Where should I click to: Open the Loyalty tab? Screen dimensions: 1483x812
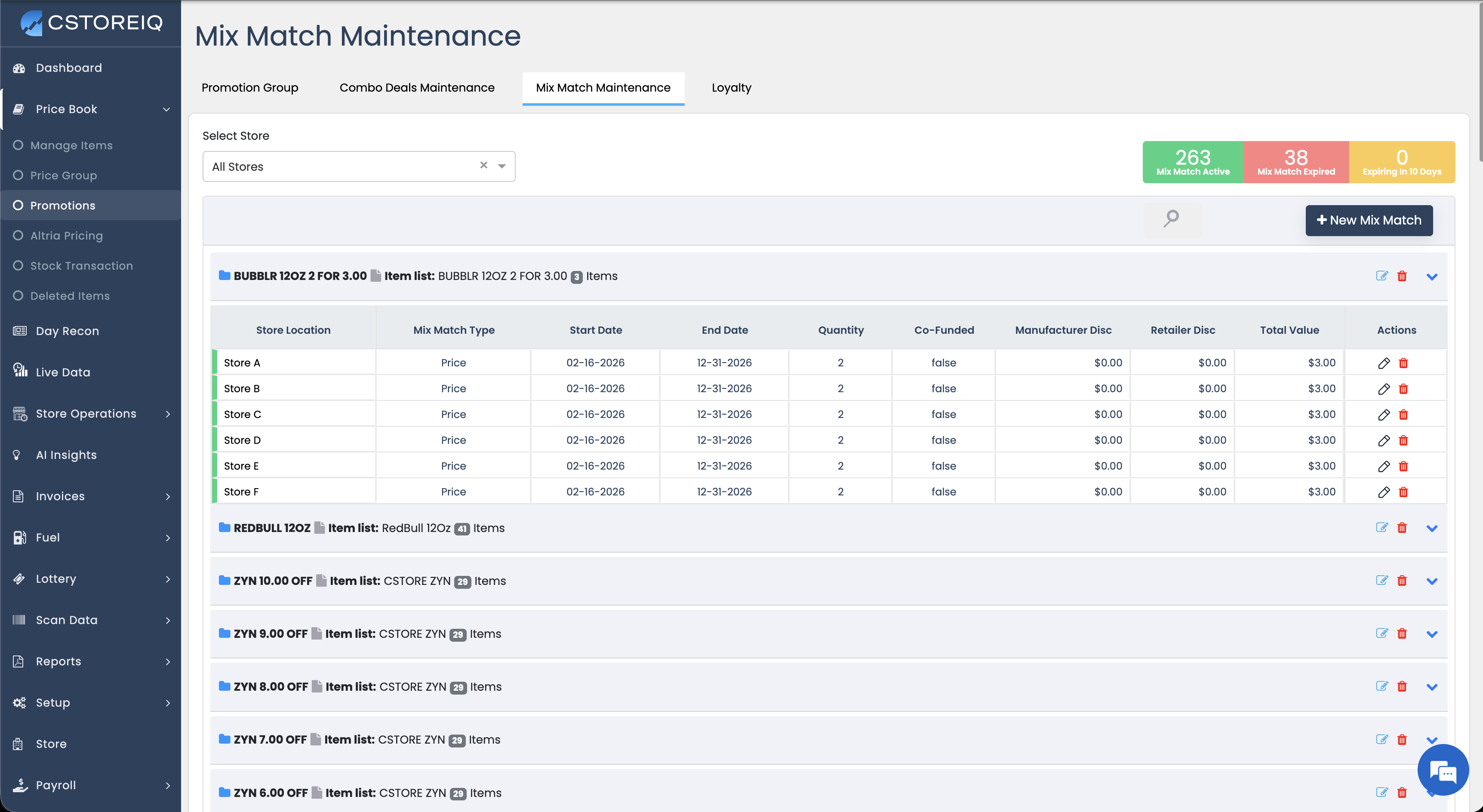731,87
